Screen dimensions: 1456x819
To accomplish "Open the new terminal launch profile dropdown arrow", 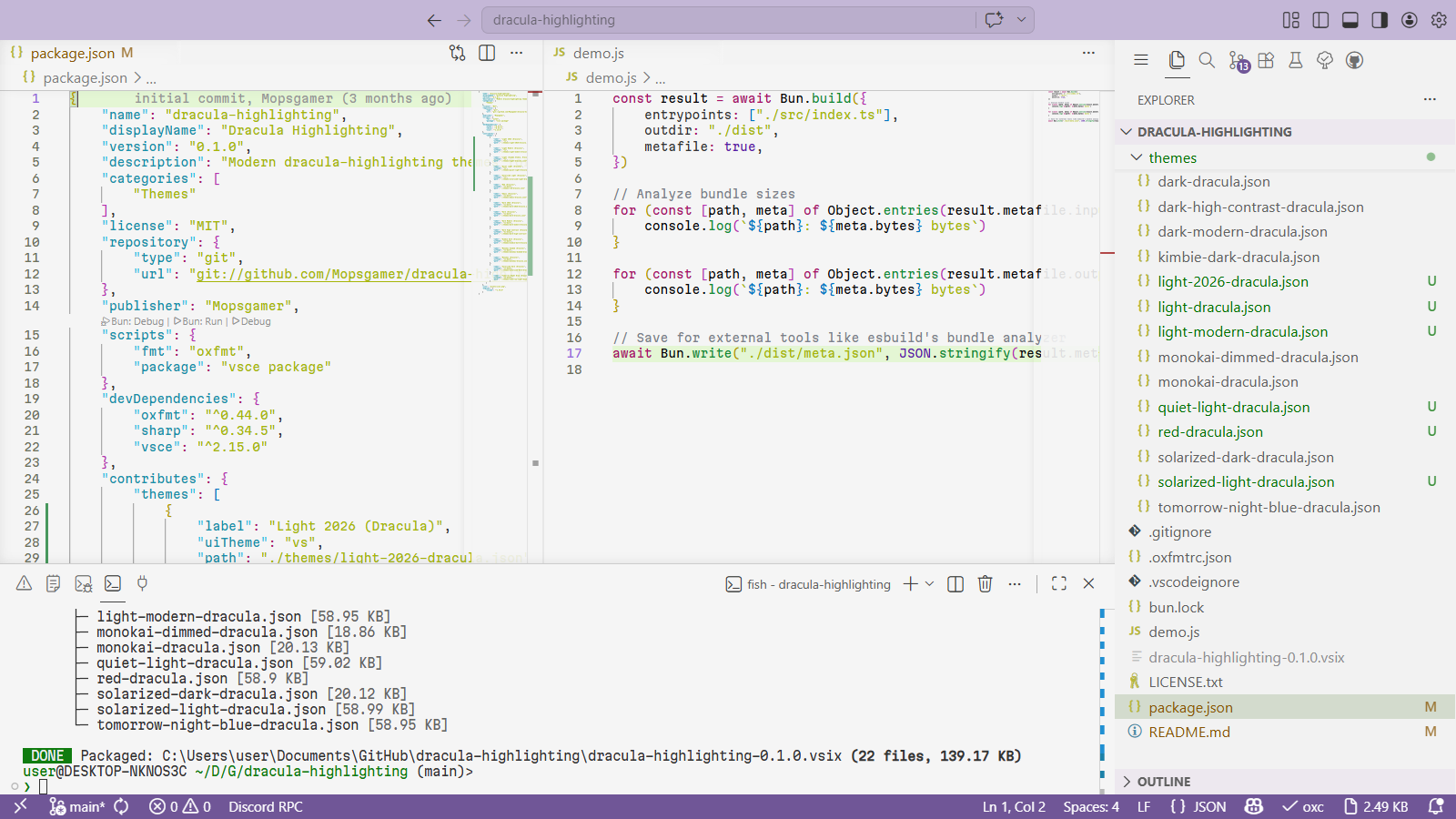I will (x=929, y=584).
